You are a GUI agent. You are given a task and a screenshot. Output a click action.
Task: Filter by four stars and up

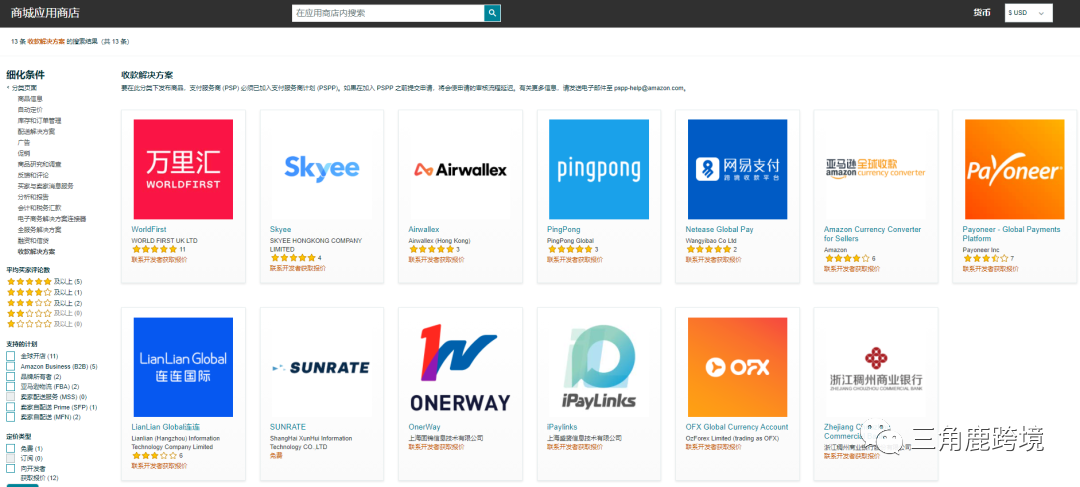click(x=44, y=292)
